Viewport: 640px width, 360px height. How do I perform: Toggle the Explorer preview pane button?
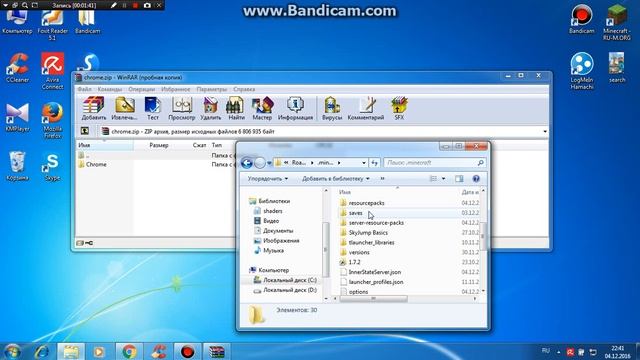(459, 179)
